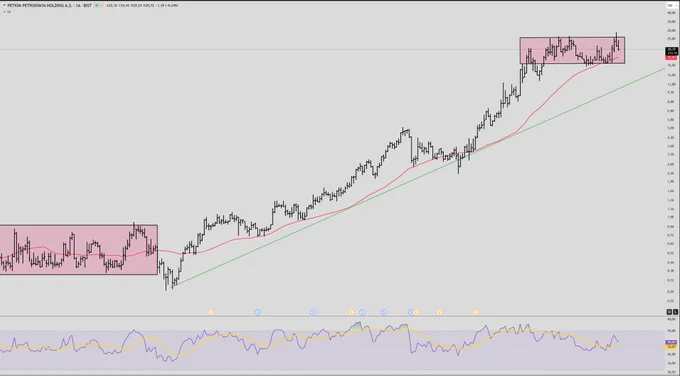Image resolution: width=680 pixels, height=376 pixels.
Task: Click the PETKİM PETROKİMYA HOLDİNG symbol title
Action: (49, 5)
